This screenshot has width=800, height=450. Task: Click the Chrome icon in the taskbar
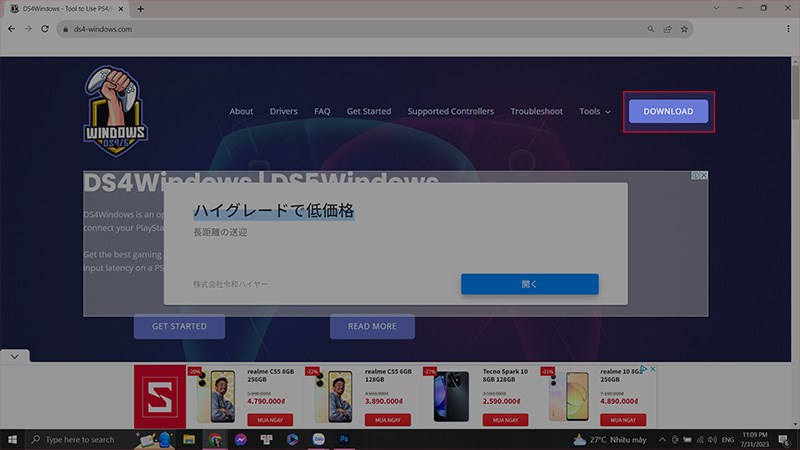click(215, 439)
